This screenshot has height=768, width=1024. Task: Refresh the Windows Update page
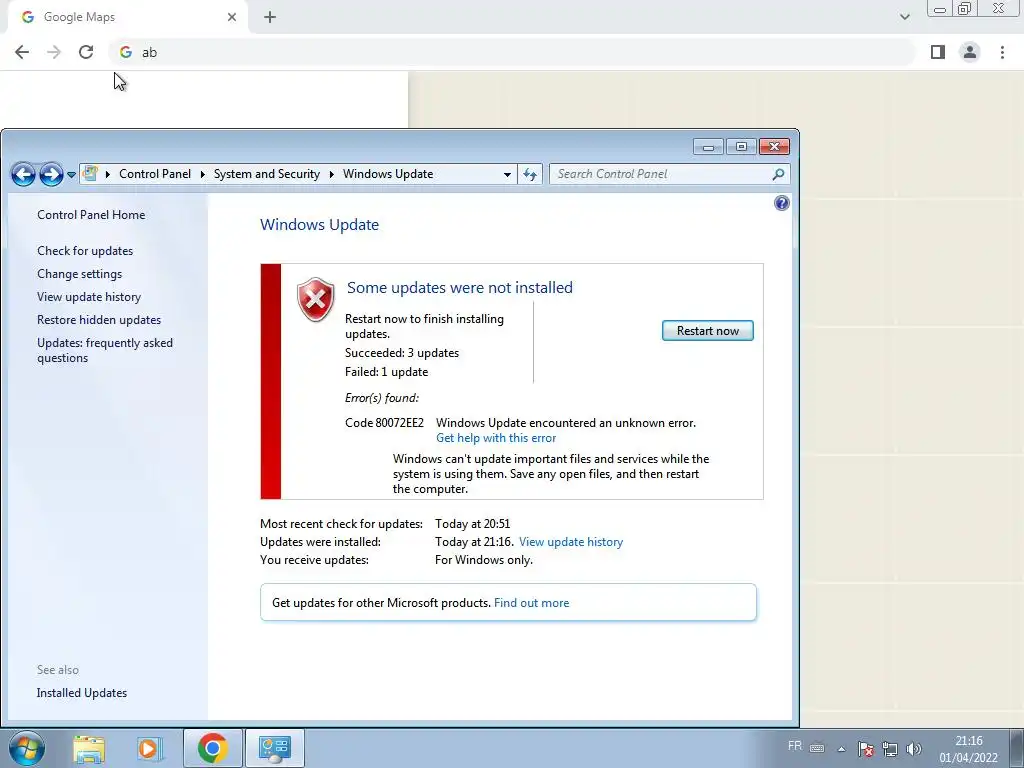point(530,174)
